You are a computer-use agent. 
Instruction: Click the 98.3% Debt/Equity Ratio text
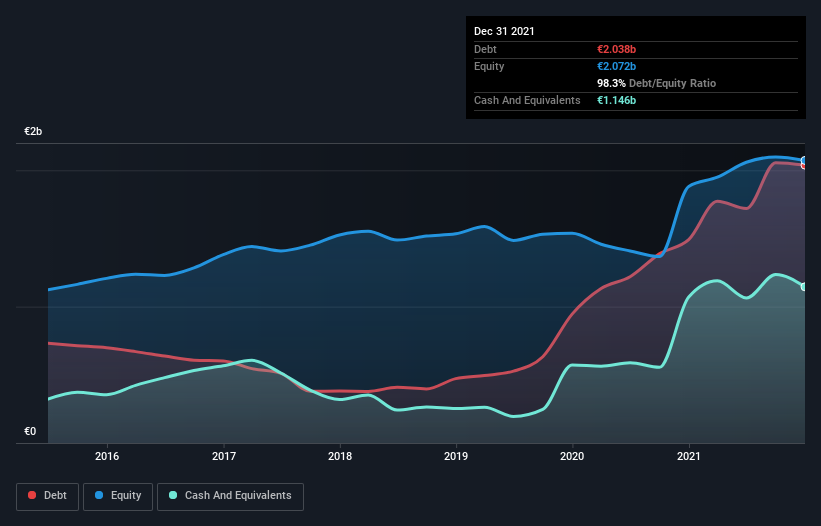[656, 83]
